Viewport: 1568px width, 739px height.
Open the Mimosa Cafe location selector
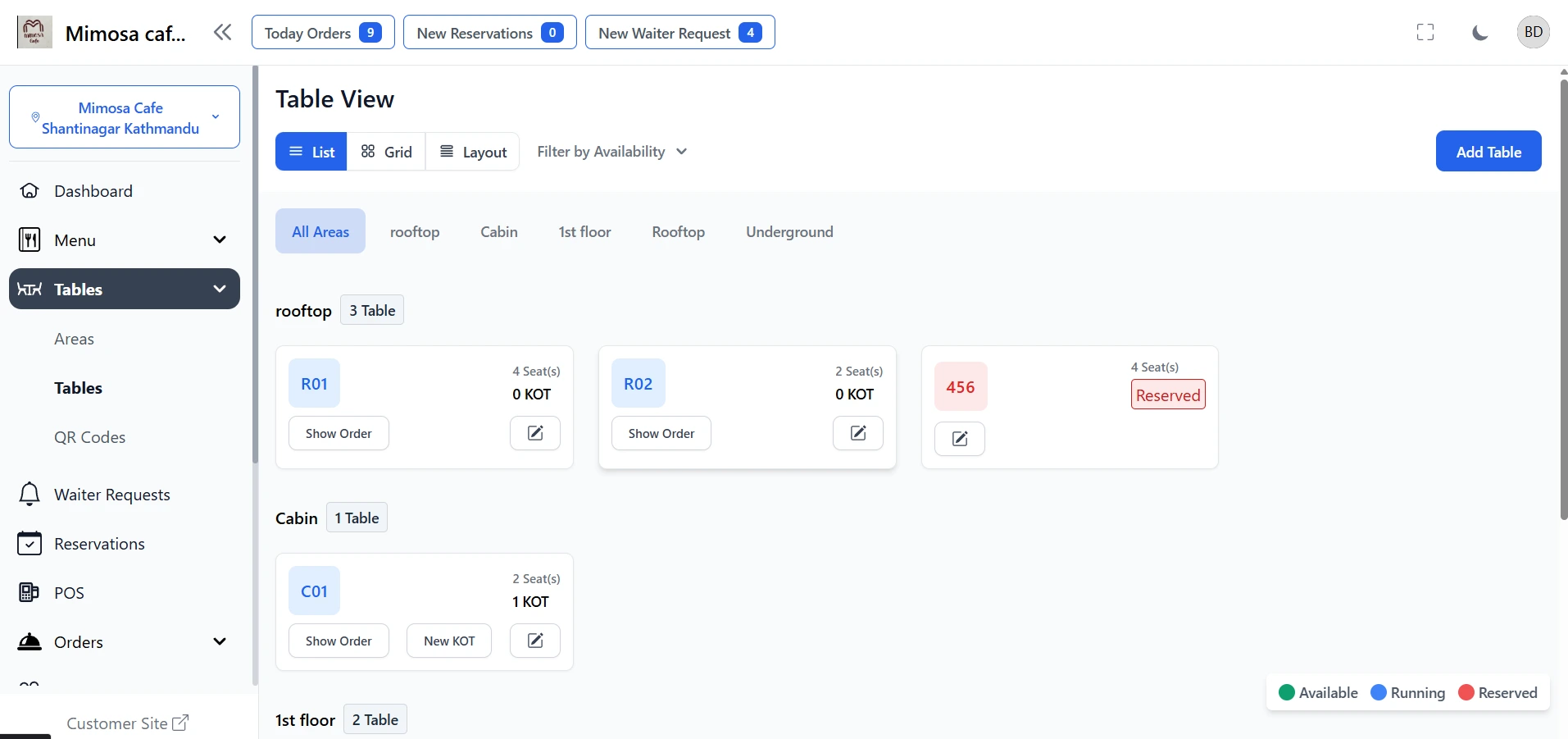(x=124, y=116)
